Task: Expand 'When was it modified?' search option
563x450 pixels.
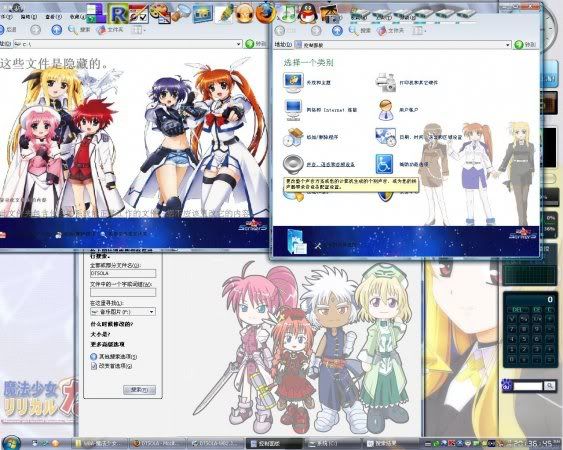Action: pos(111,324)
